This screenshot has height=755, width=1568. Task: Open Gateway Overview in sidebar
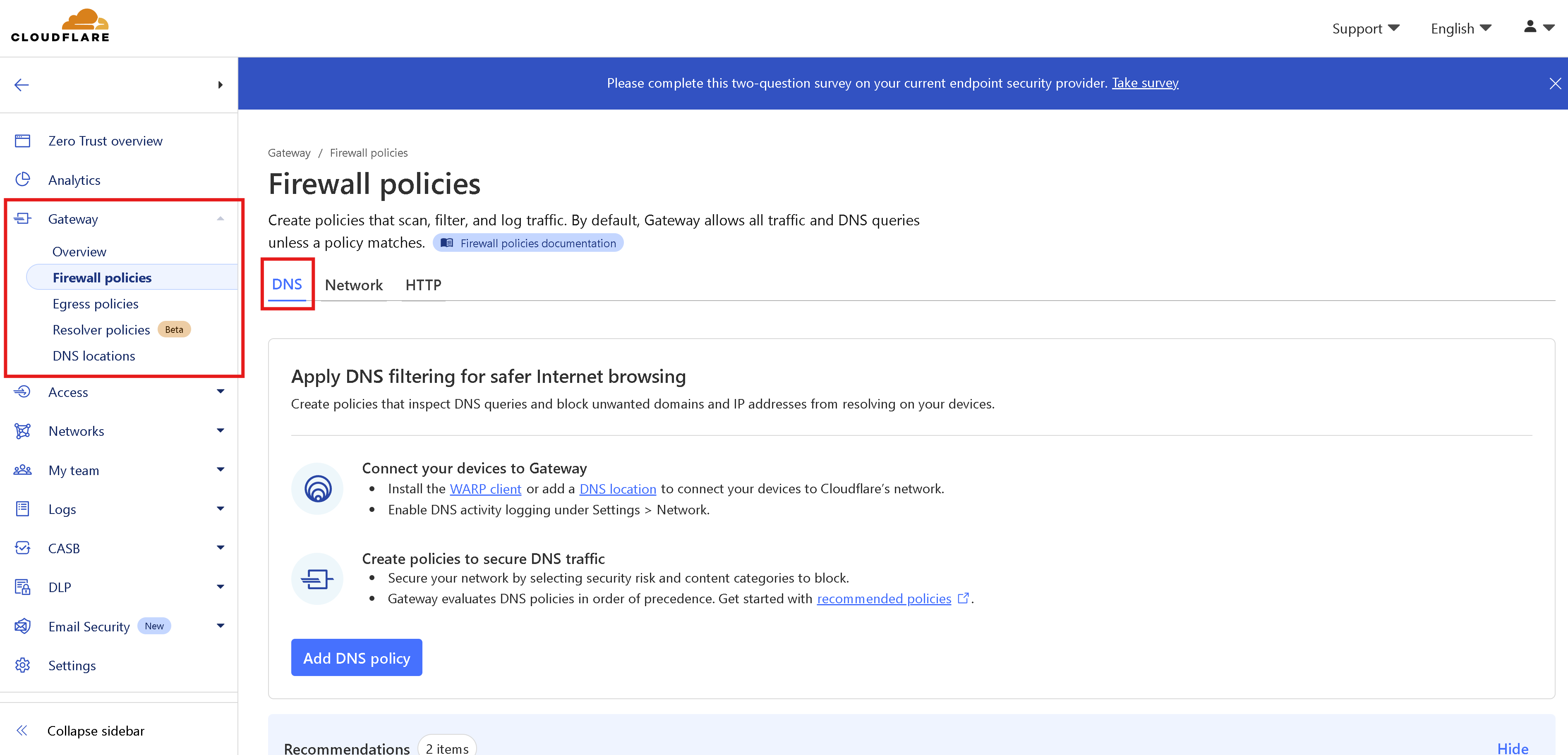pyautogui.click(x=79, y=251)
